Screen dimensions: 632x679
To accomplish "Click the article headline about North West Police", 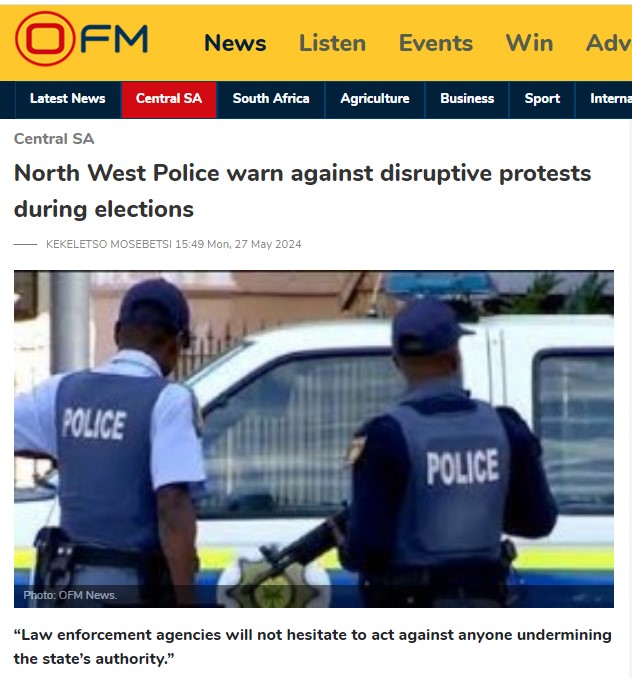I will (x=302, y=191).
